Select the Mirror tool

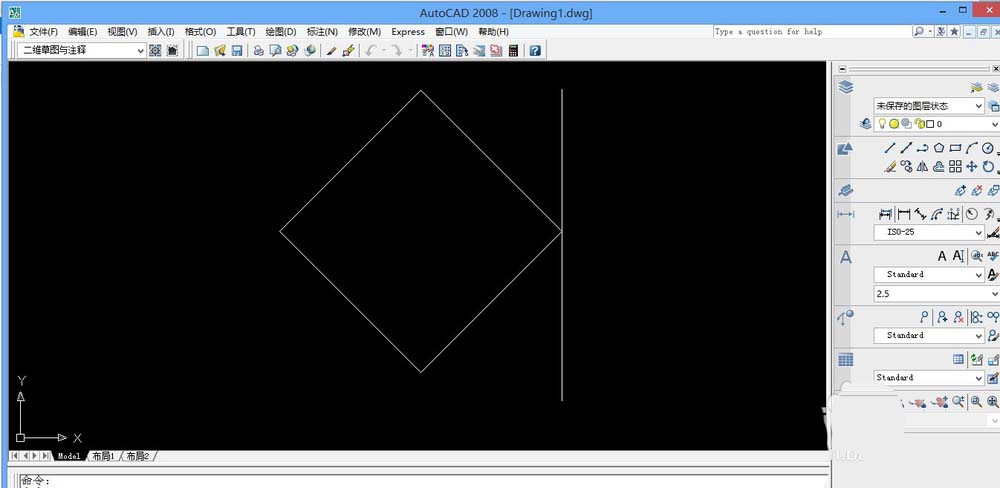922,166
